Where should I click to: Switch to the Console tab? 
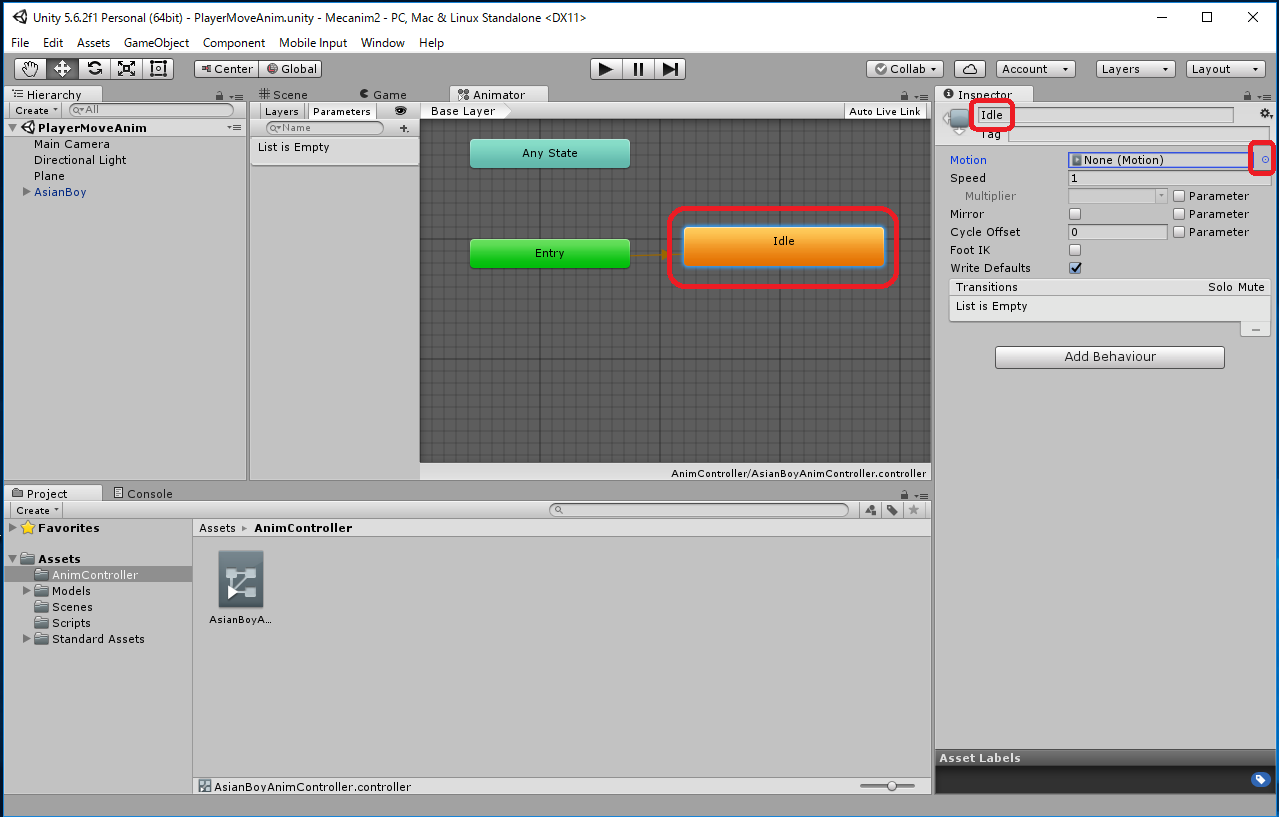click(142, 493)
